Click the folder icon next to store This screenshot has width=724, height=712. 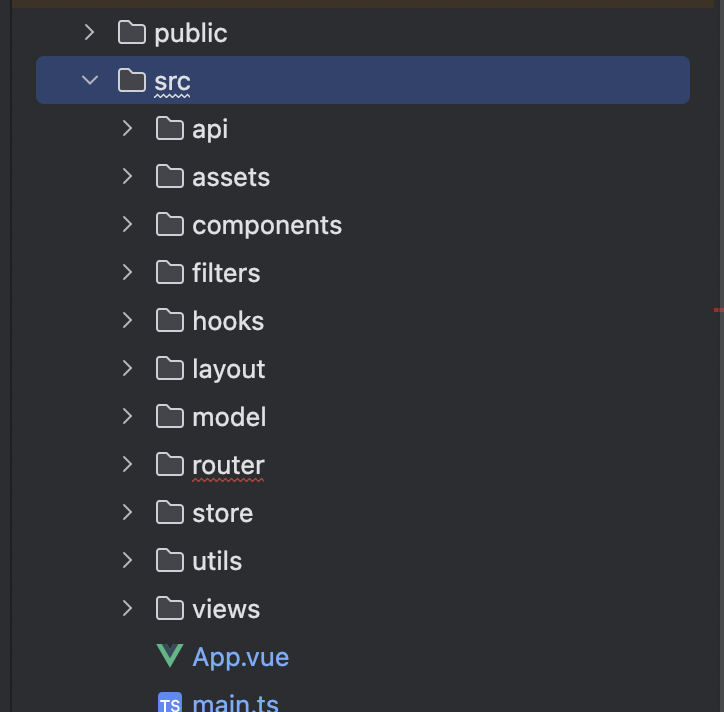coord(170,512)
